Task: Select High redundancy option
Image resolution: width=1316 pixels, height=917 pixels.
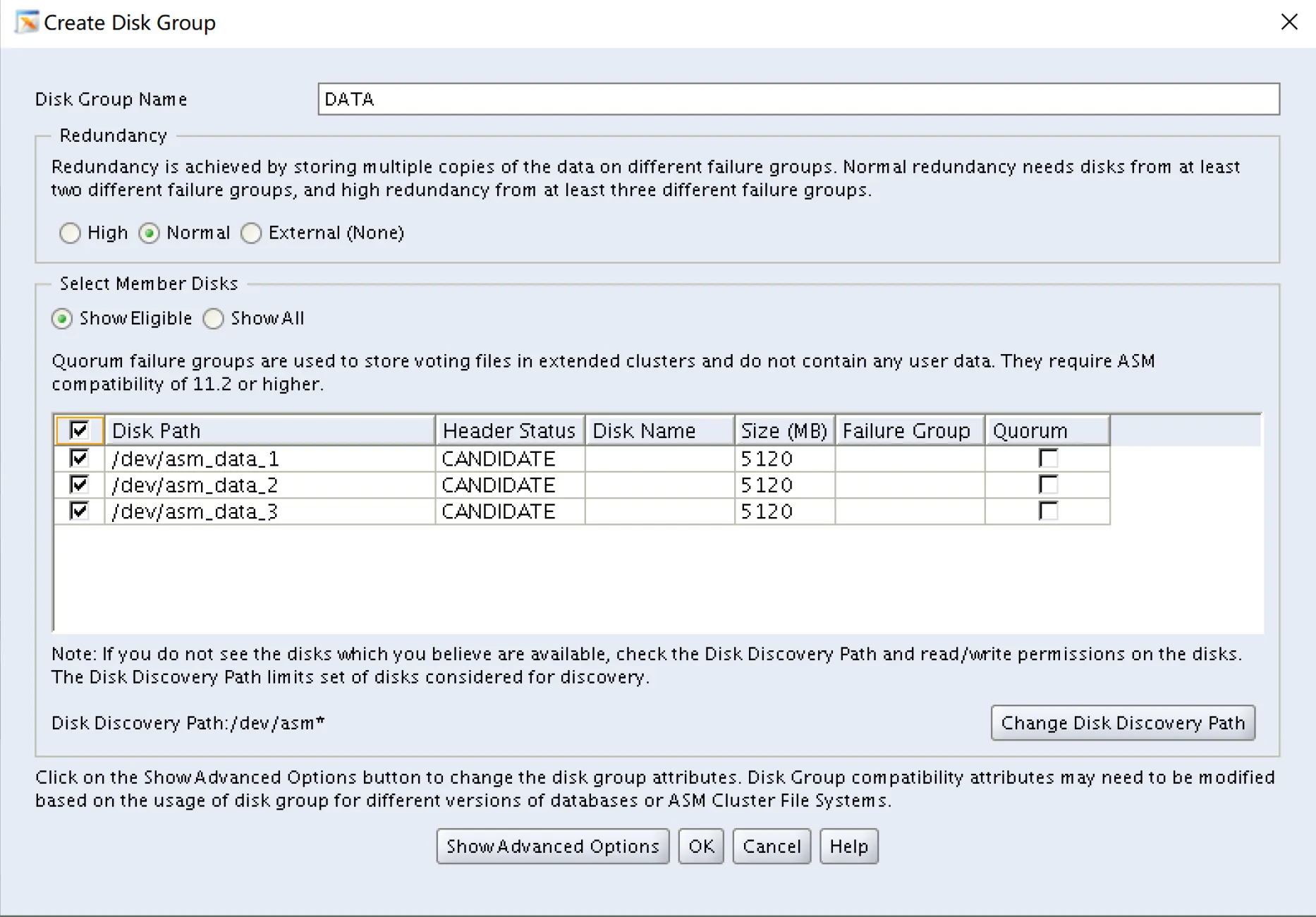Action: pyautogui.click(x=71, y=233)
